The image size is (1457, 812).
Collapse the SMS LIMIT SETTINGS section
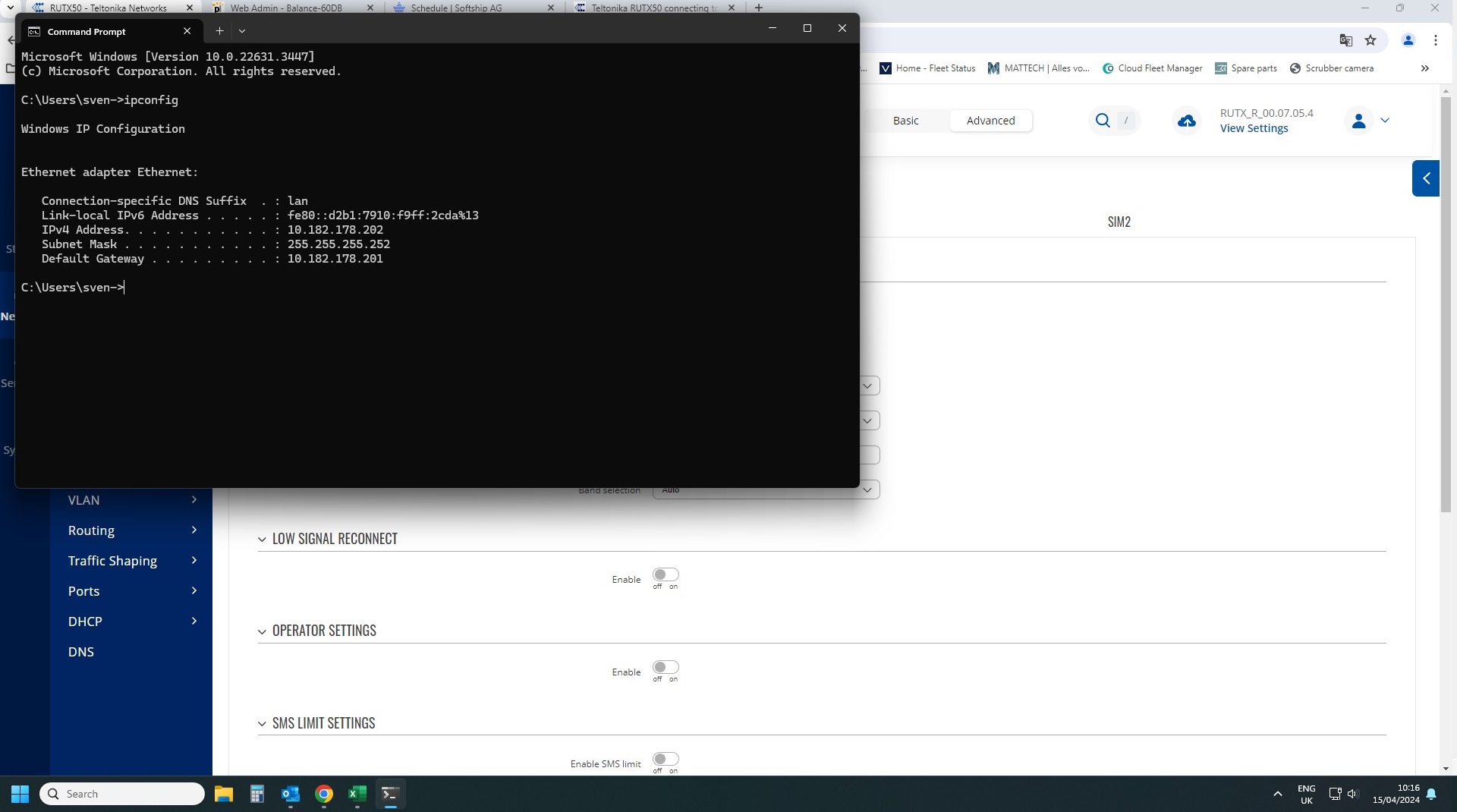click(262, 724)
